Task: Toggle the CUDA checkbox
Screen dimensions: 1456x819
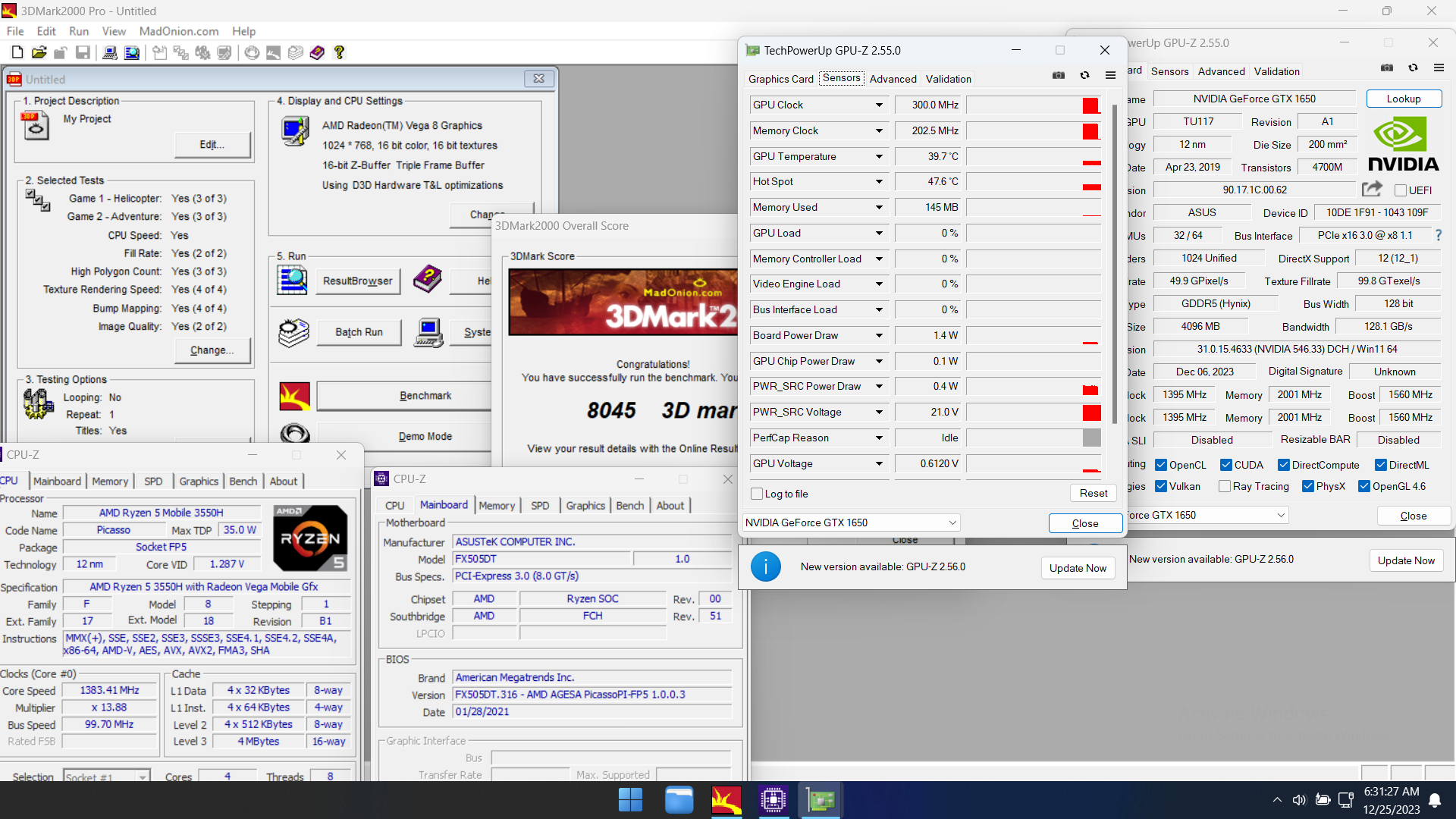Action: point(1226,465)
